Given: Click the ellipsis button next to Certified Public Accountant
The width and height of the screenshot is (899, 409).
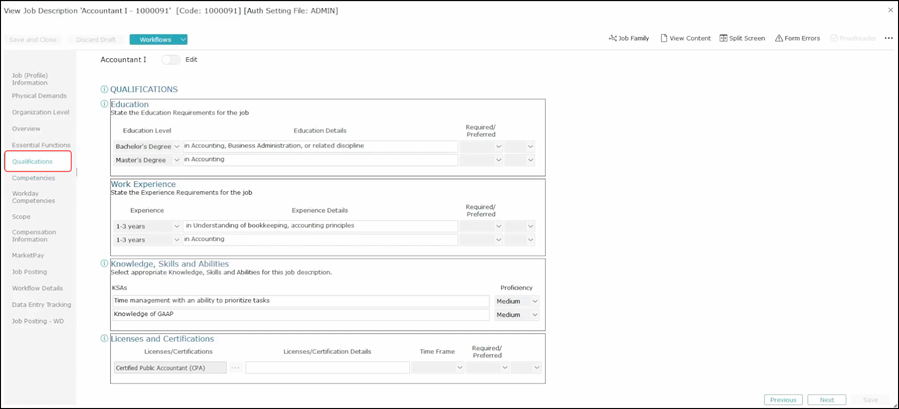Looking at the screenshot, I should click(x=236, y=367).
